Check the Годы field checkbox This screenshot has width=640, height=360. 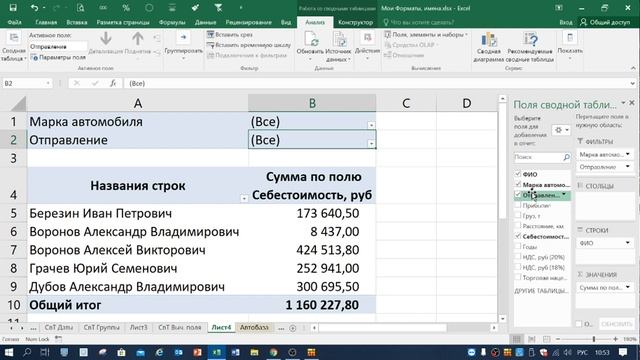click(x=518, y=247)
